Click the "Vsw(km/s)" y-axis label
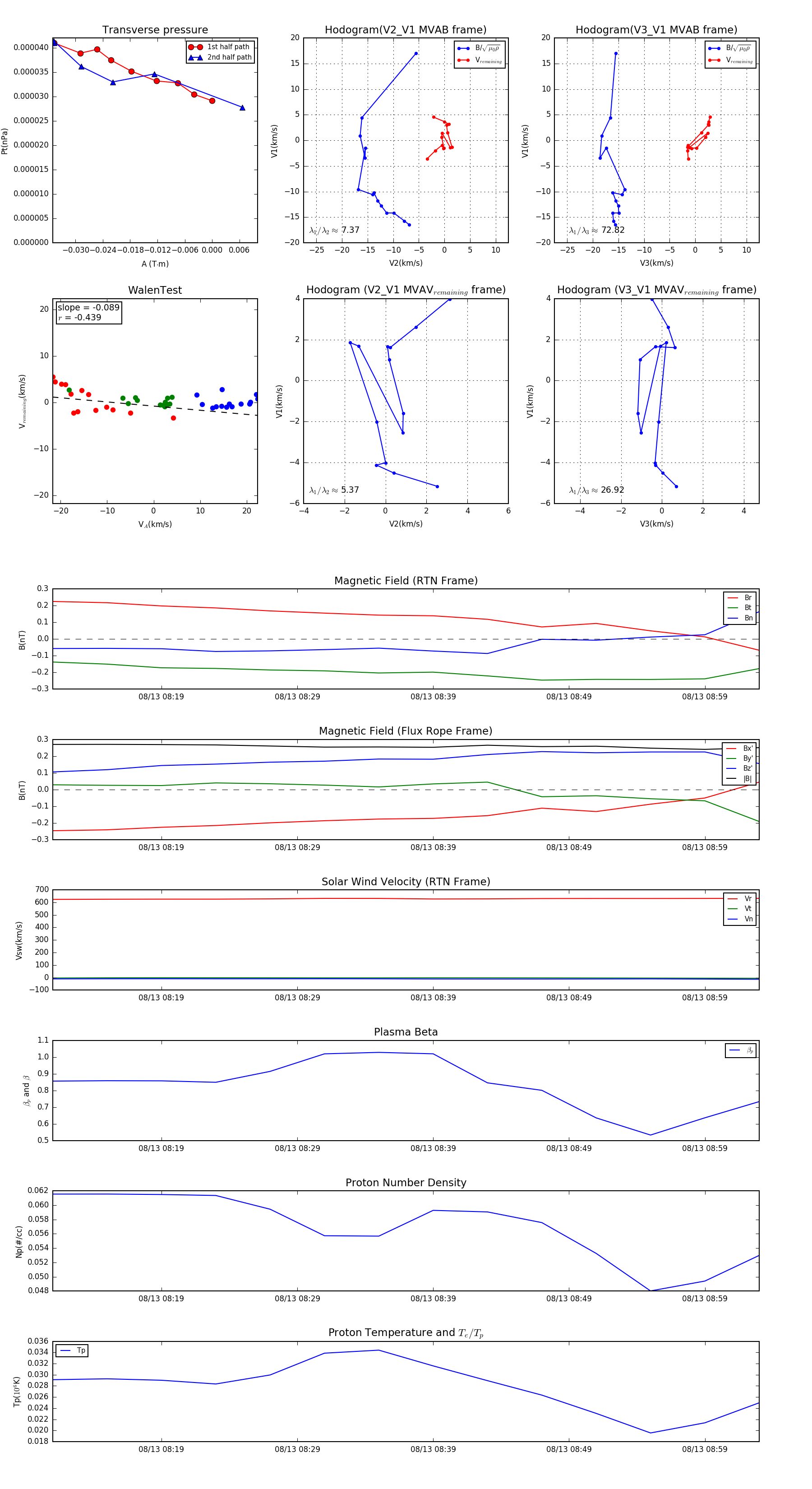Screen dimensions: 812x1489 coord(19,940)
